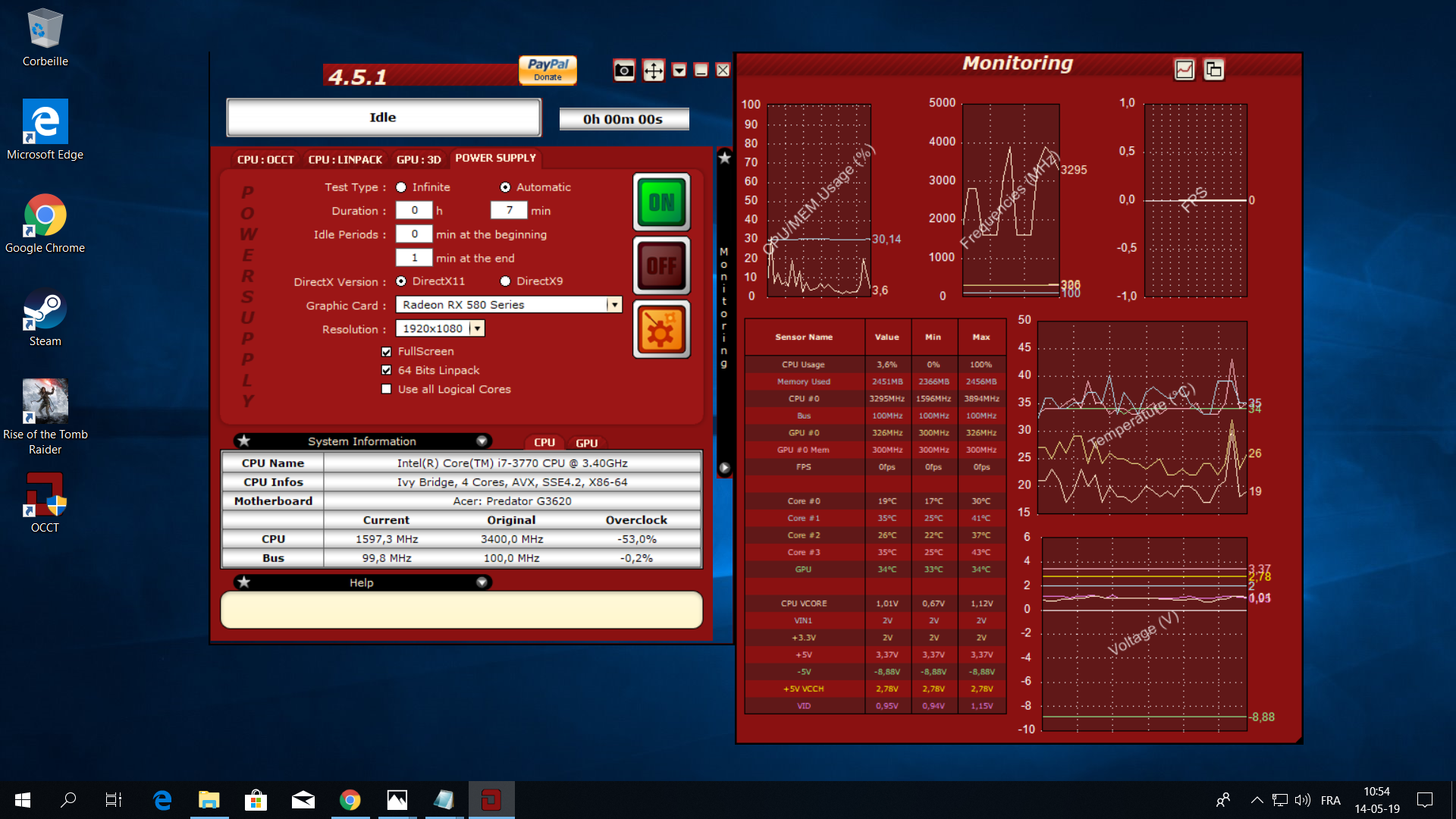Click the copy windows icon in Monitoring
Viewport: 1456px width, 819px height.
click(x=1213, y=70)
